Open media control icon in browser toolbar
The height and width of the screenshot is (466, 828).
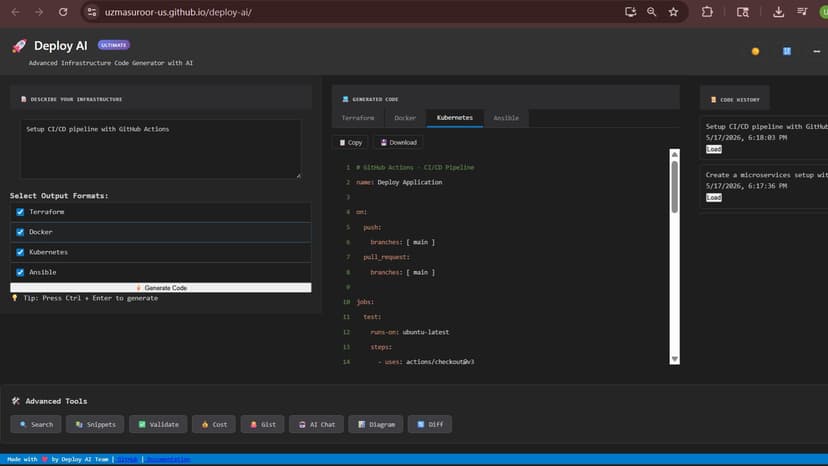[802, 12]
